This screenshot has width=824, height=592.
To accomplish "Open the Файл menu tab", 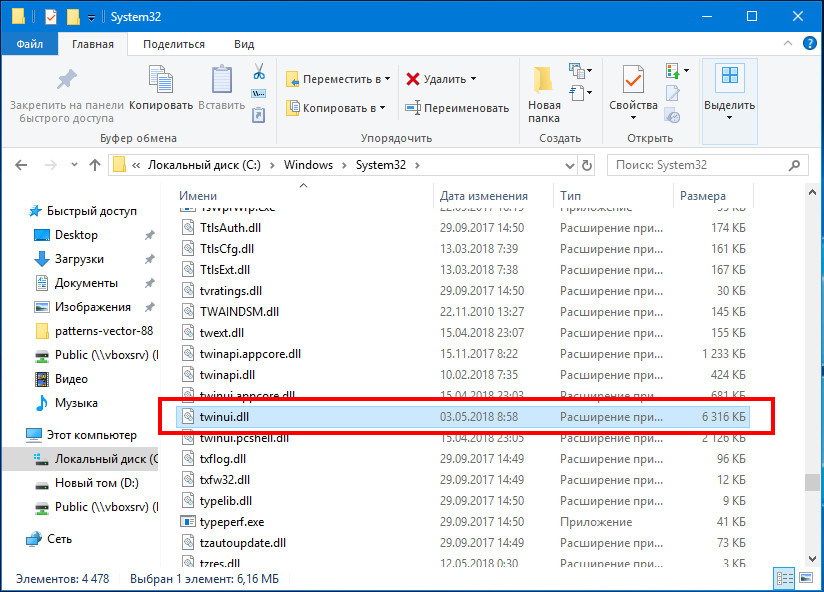I will 29,44.
